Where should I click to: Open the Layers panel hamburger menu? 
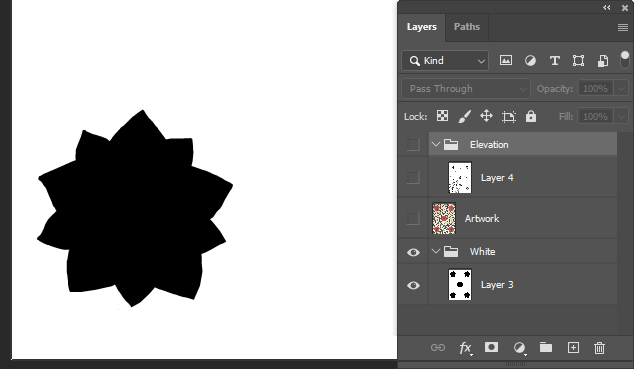click(x=623, y=27)
